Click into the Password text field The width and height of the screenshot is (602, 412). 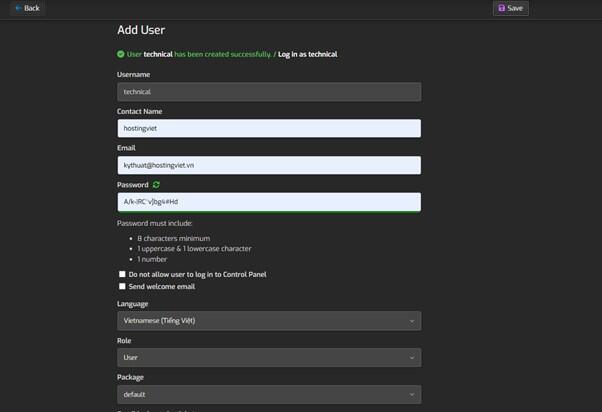[268, 201]
